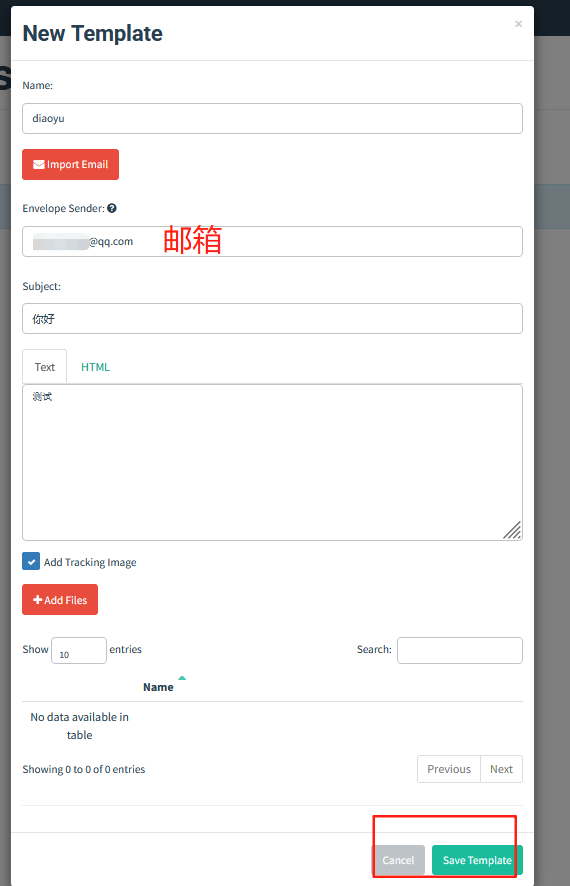Click the Showing 0 to 0 of 0 entries text
The height and width of the screenshot is (886, 570).
(x=84, y=769)
